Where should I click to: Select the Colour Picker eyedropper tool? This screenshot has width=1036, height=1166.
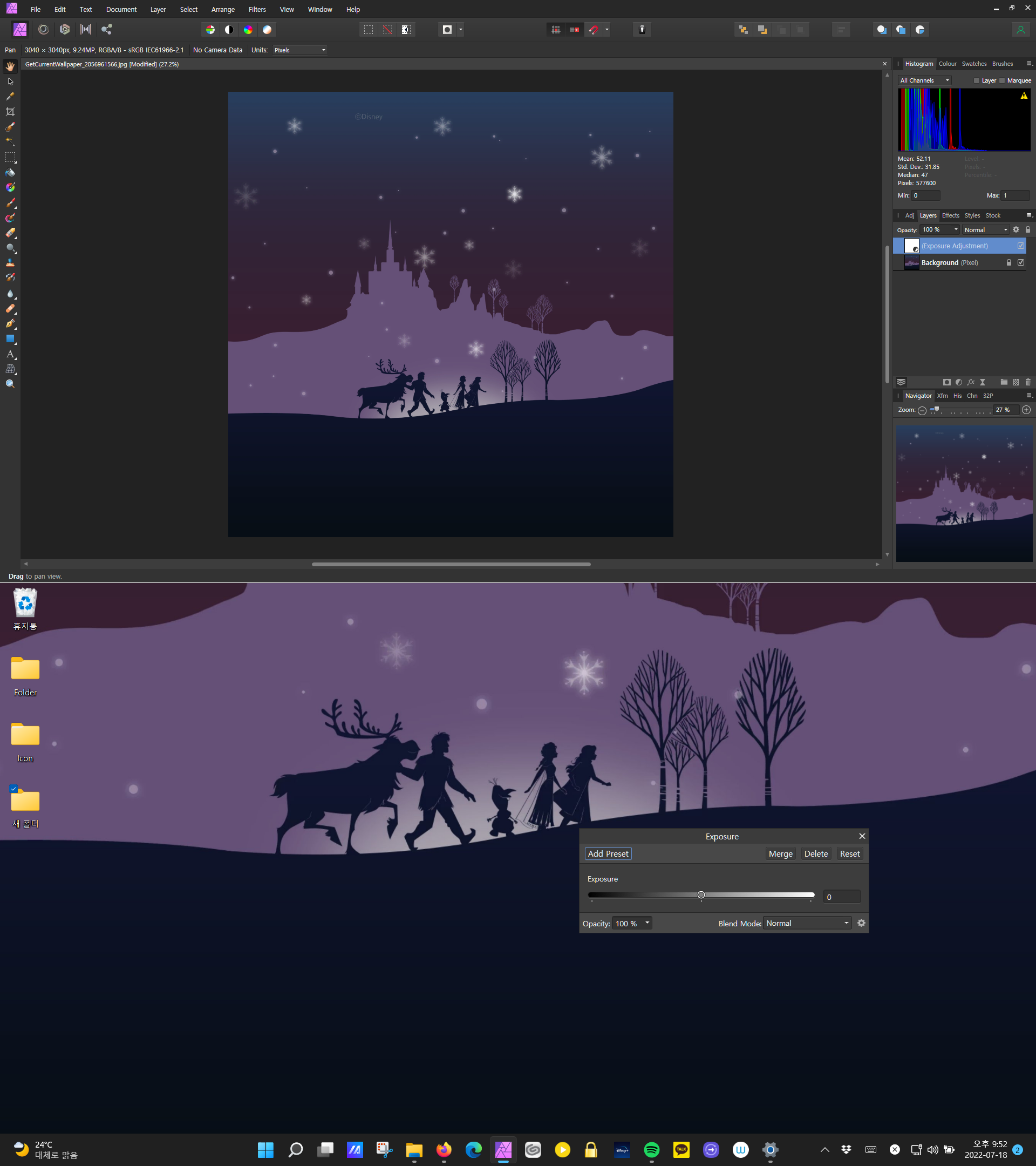pos(10,97)
